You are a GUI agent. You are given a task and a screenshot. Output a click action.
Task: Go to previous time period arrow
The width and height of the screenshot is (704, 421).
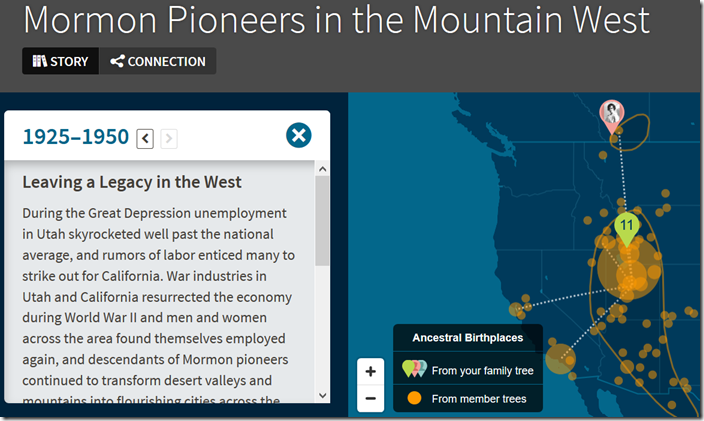145,138
